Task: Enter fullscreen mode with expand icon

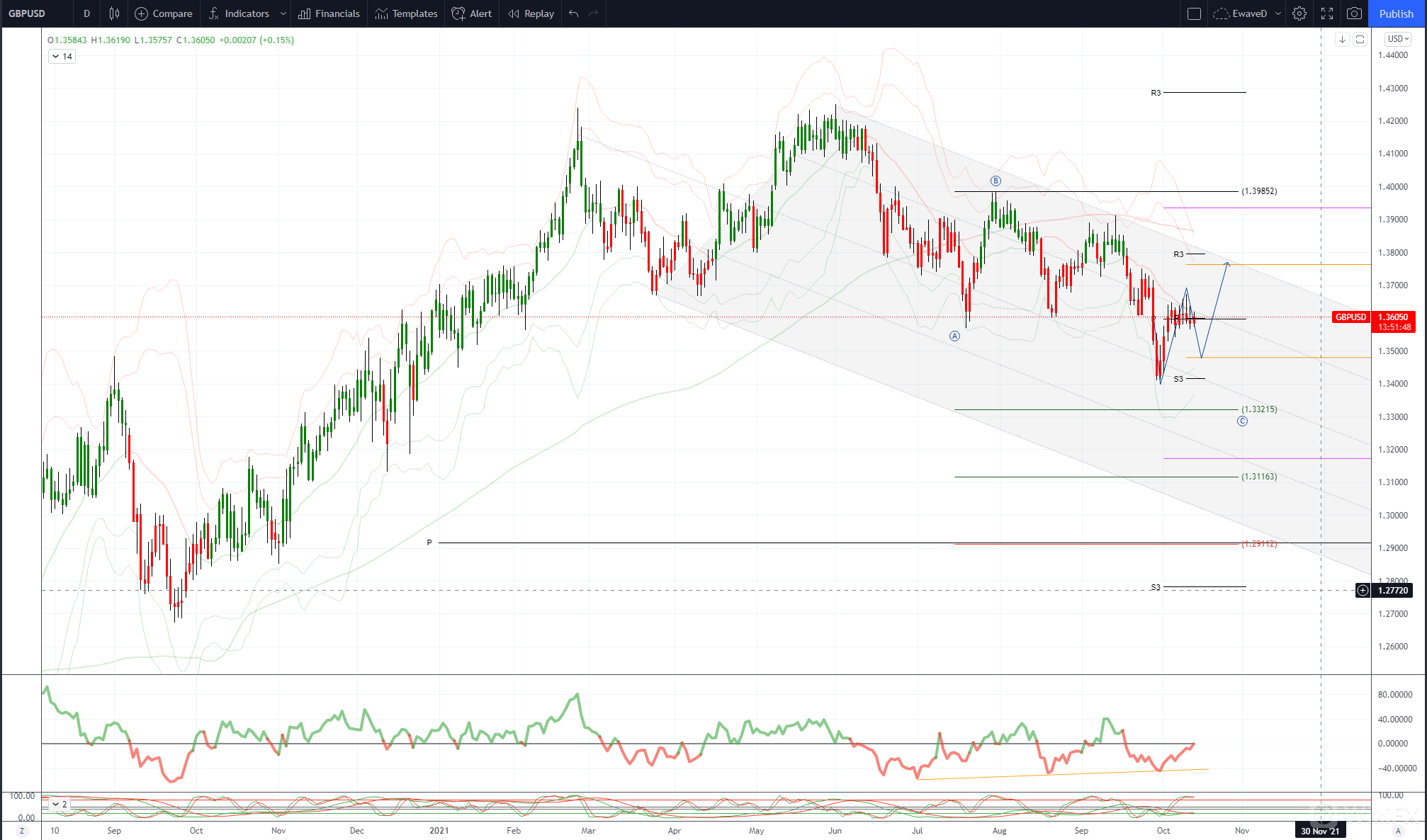Action: tap(1327, 13)
